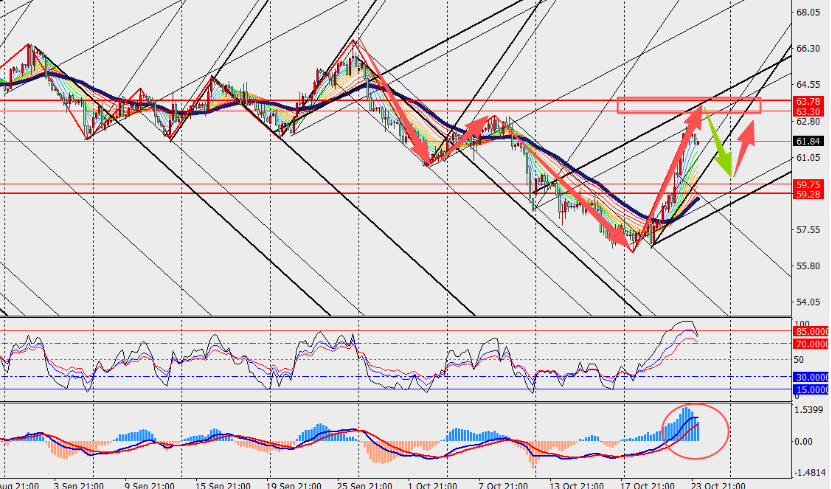Click the 15.0000 oversold level label
Image resolution: width=831 pixels, height=489 pixels.
[x=811, y=390]
